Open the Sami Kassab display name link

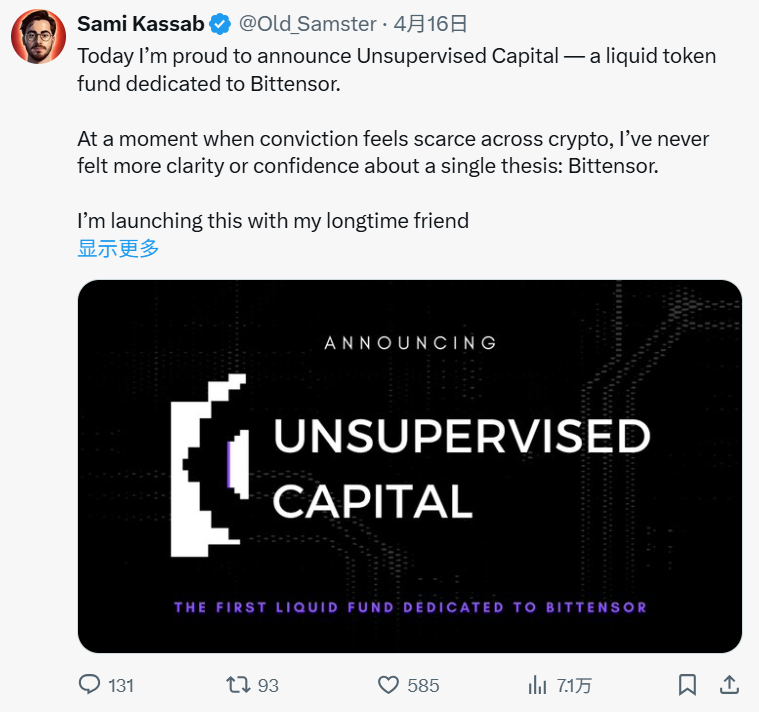140,24
